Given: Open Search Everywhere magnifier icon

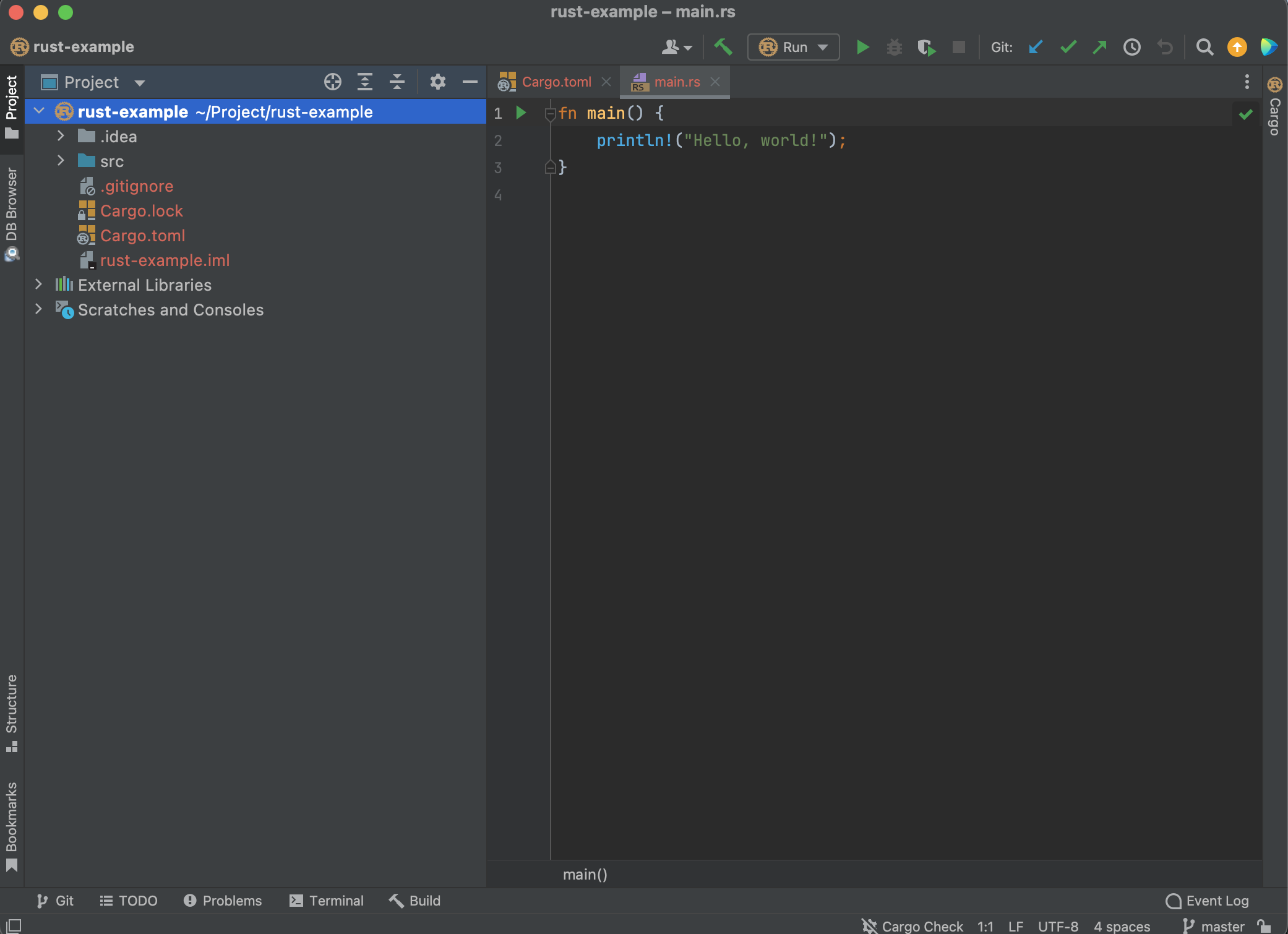Looking at the screenshot, I should point(1204,47).
